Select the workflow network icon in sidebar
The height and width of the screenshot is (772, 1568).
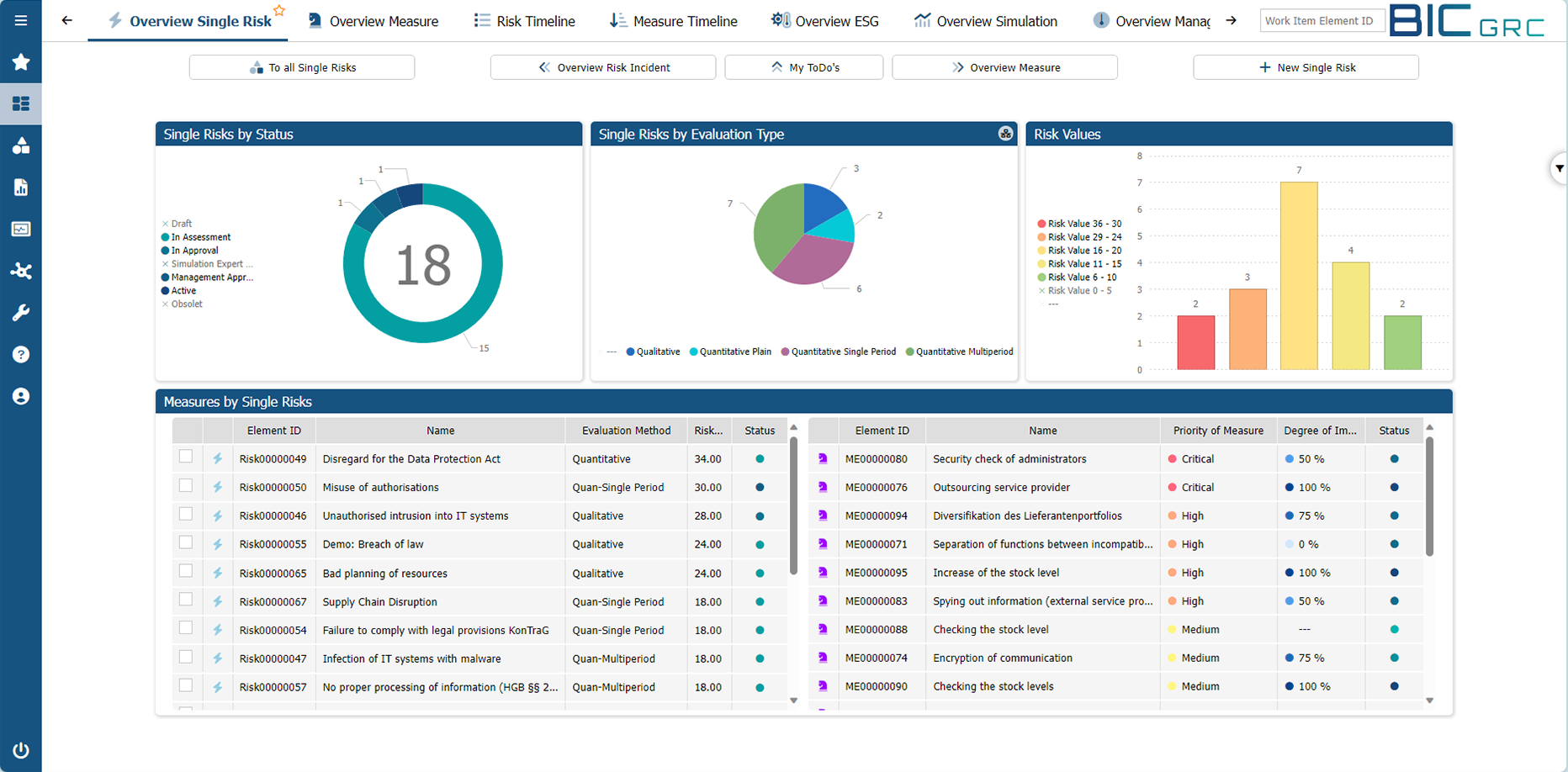[x=21, y=271]
